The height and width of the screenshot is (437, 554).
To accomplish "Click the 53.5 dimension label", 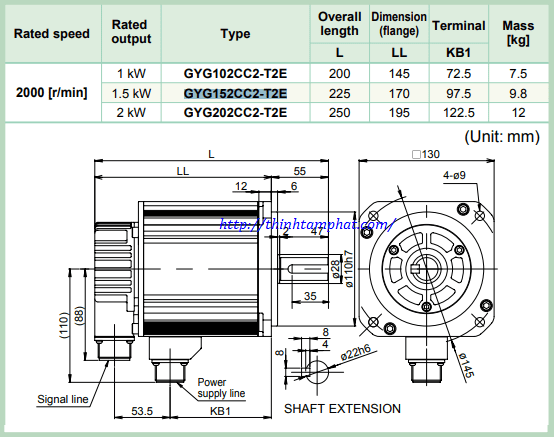I will 142,411.
